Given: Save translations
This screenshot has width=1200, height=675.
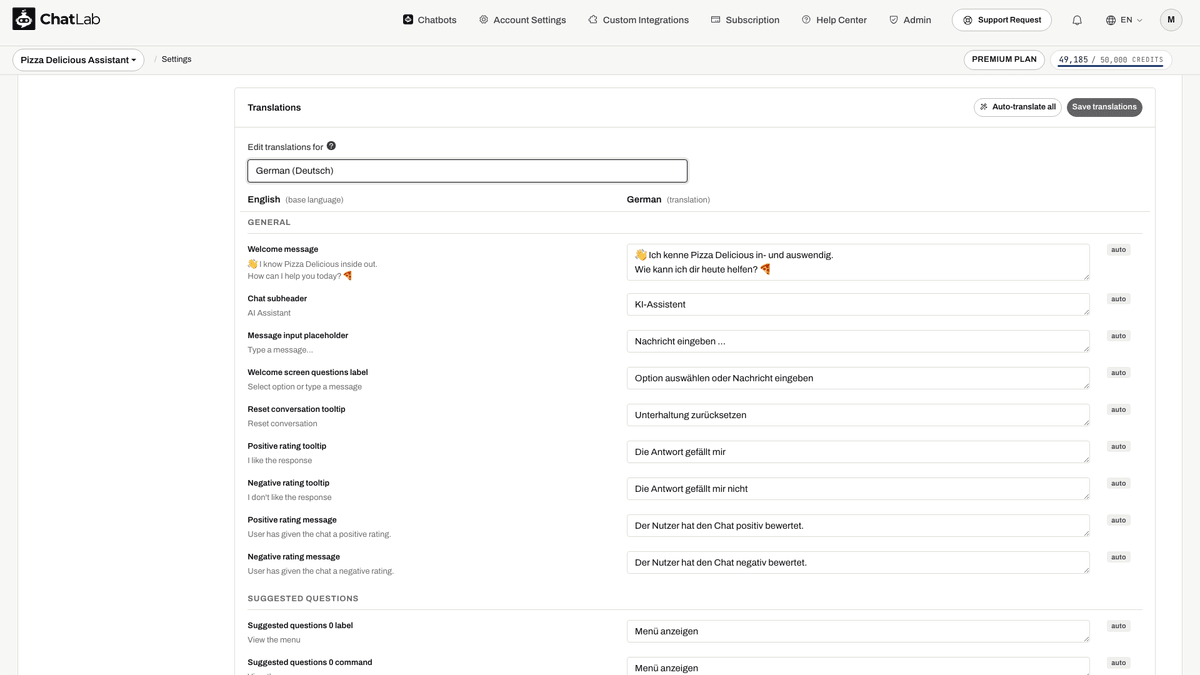Looking at the screenshot, I should tap(1104, 107).
